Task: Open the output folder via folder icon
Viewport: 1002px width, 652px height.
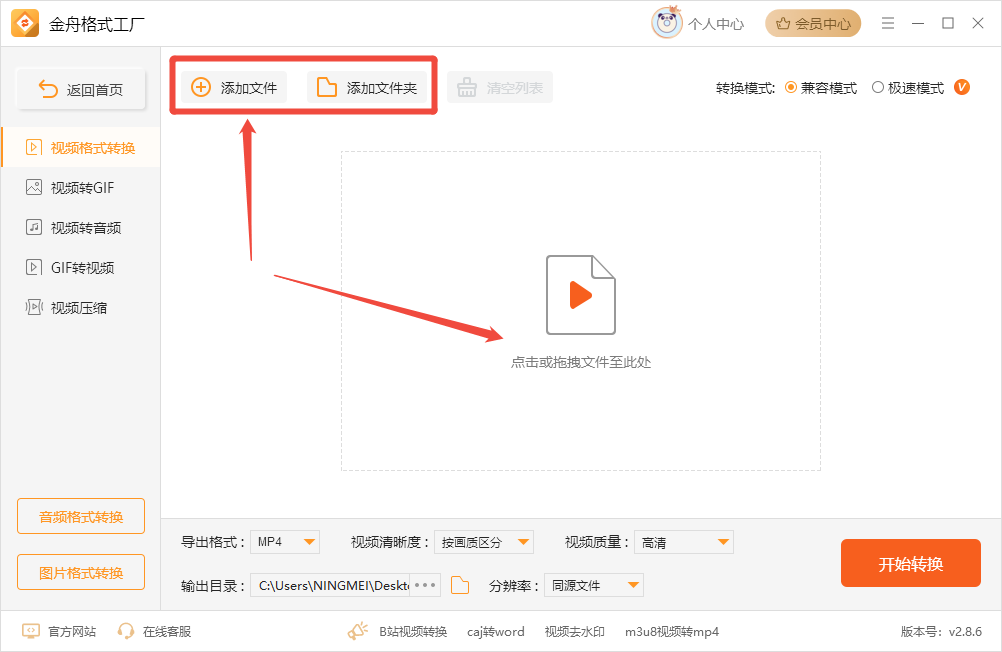Action: pyautogui.click(x=460, y=585)
